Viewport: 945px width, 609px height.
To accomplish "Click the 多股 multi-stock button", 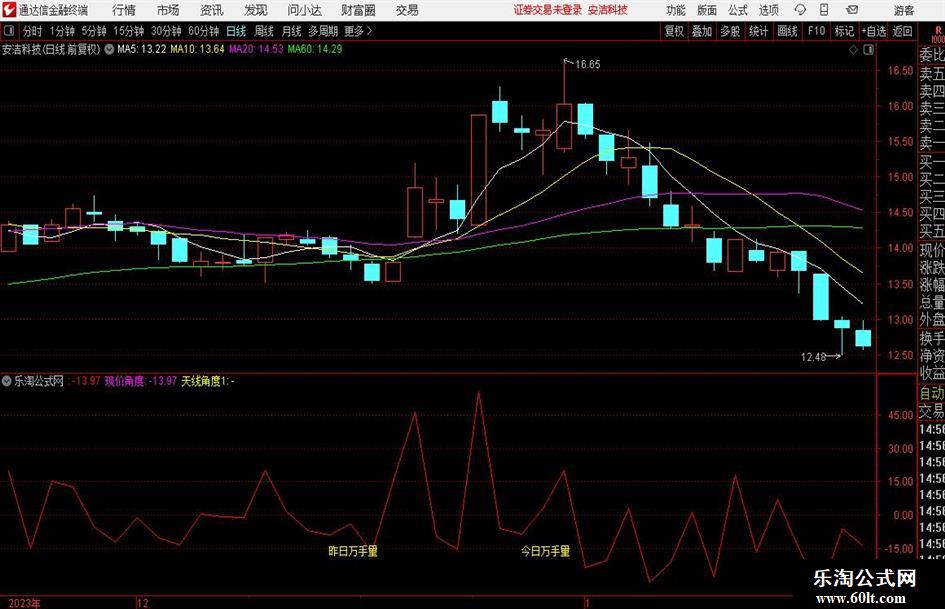I will [x=730, y=31].
